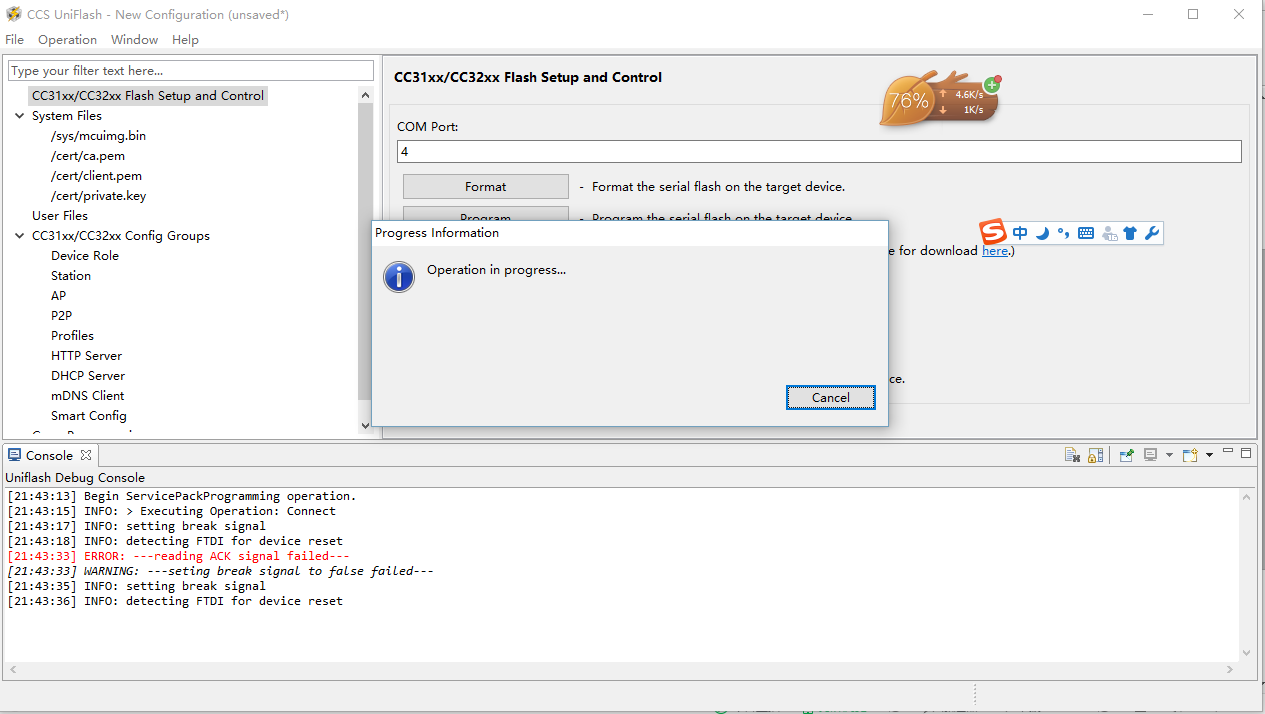Open the Display Selected Console dropdown arrow
Viewport: 1265px width, 714px height.
coord(1169,455)
